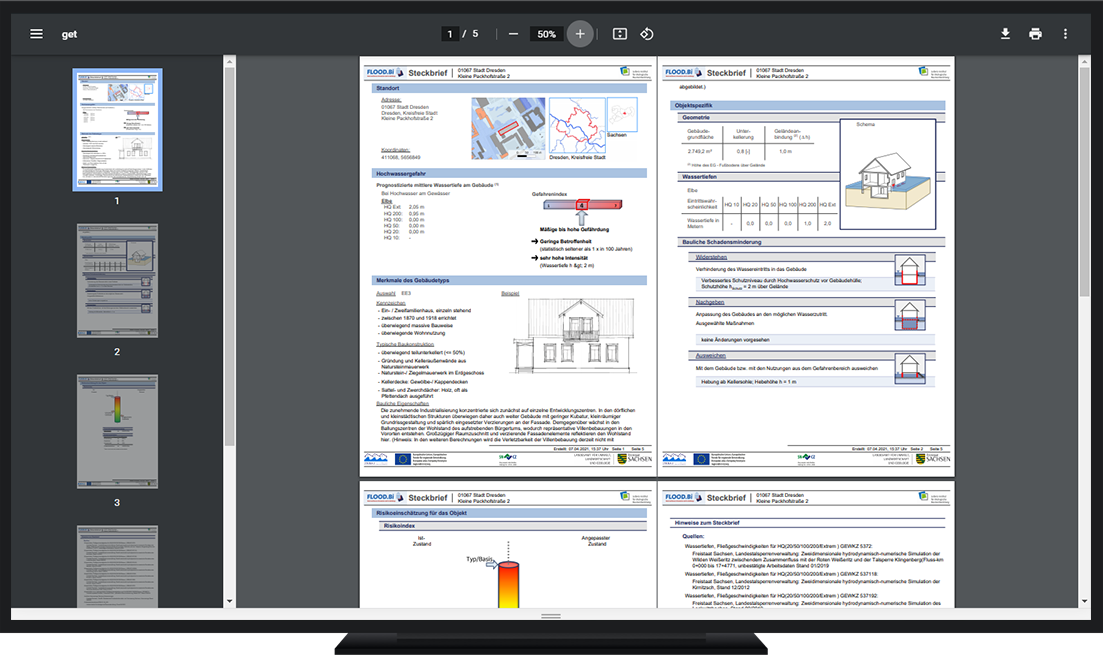Click the zoom in plus icon
The image size is (1103, 655).
(x=580, y=34)
